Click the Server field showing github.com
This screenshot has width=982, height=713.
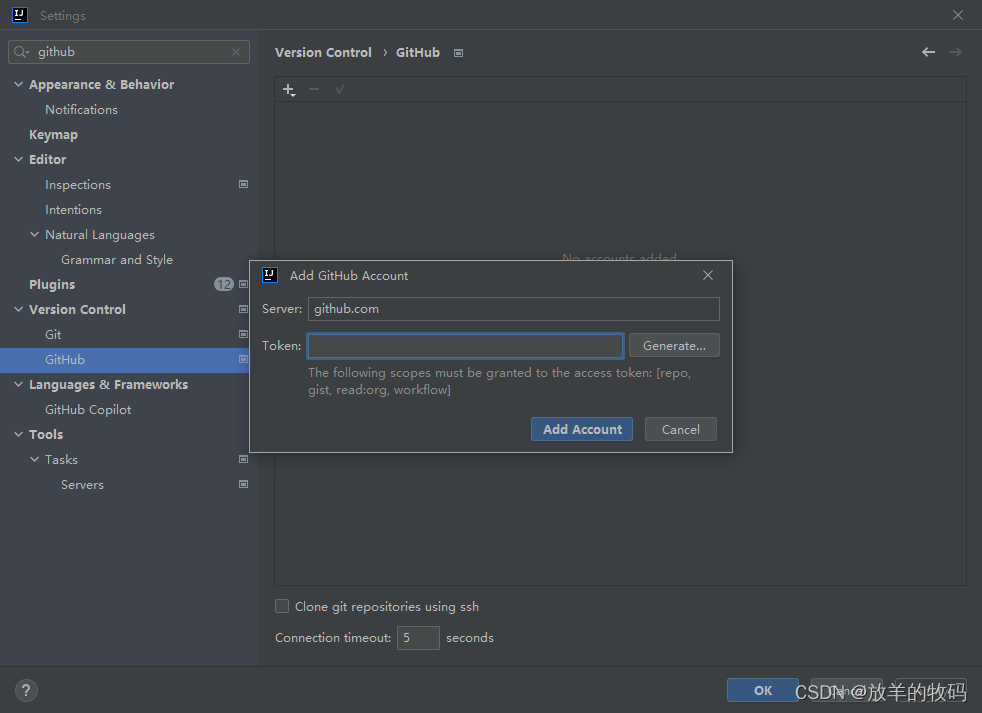point(514,309)
